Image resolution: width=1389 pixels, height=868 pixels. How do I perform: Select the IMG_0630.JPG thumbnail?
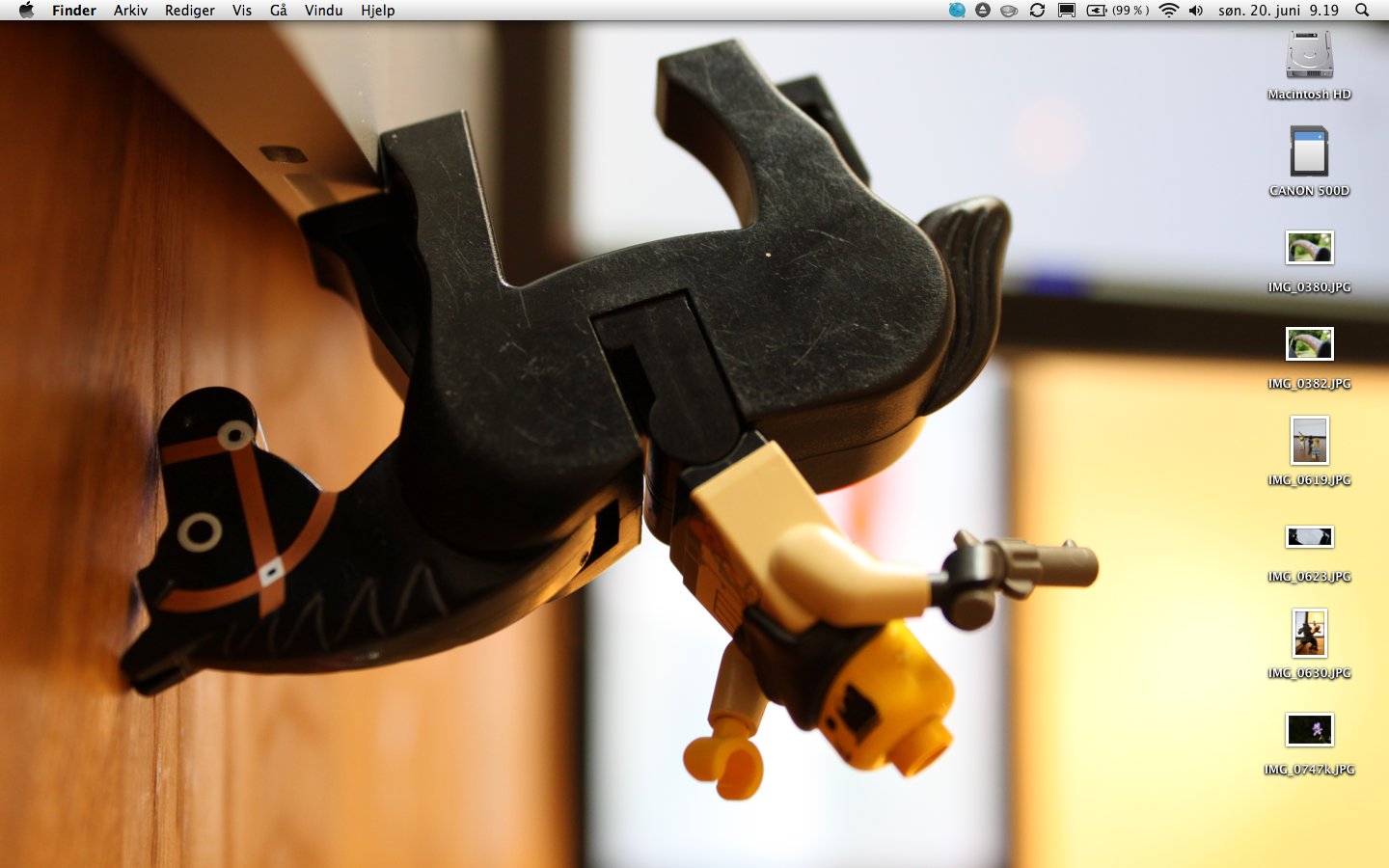[x=1309, y=634]
